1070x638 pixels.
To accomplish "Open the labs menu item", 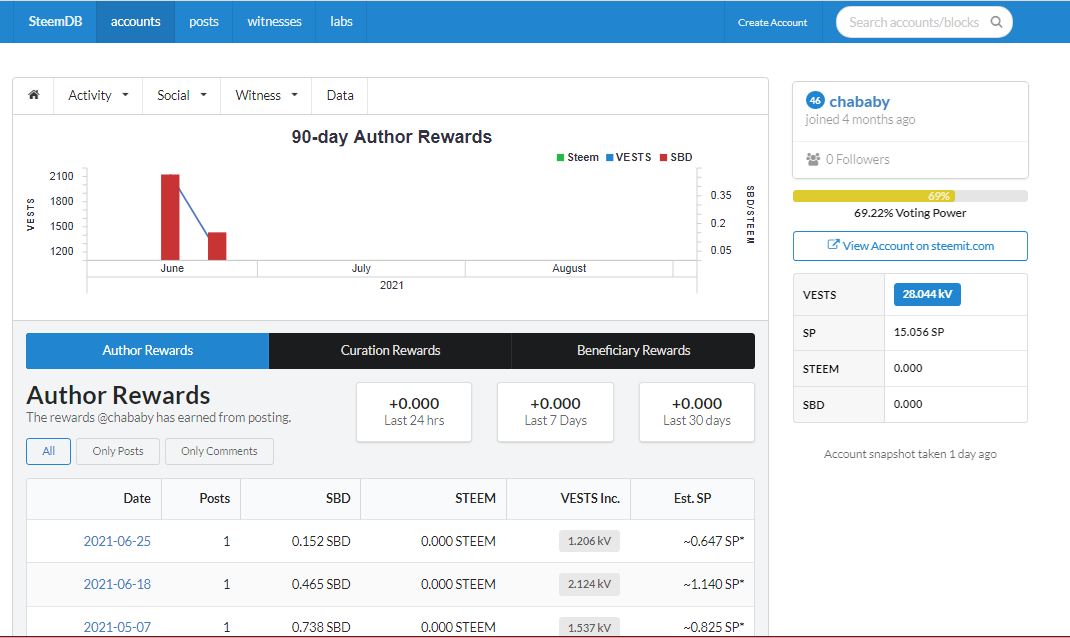I will [341, 21].
